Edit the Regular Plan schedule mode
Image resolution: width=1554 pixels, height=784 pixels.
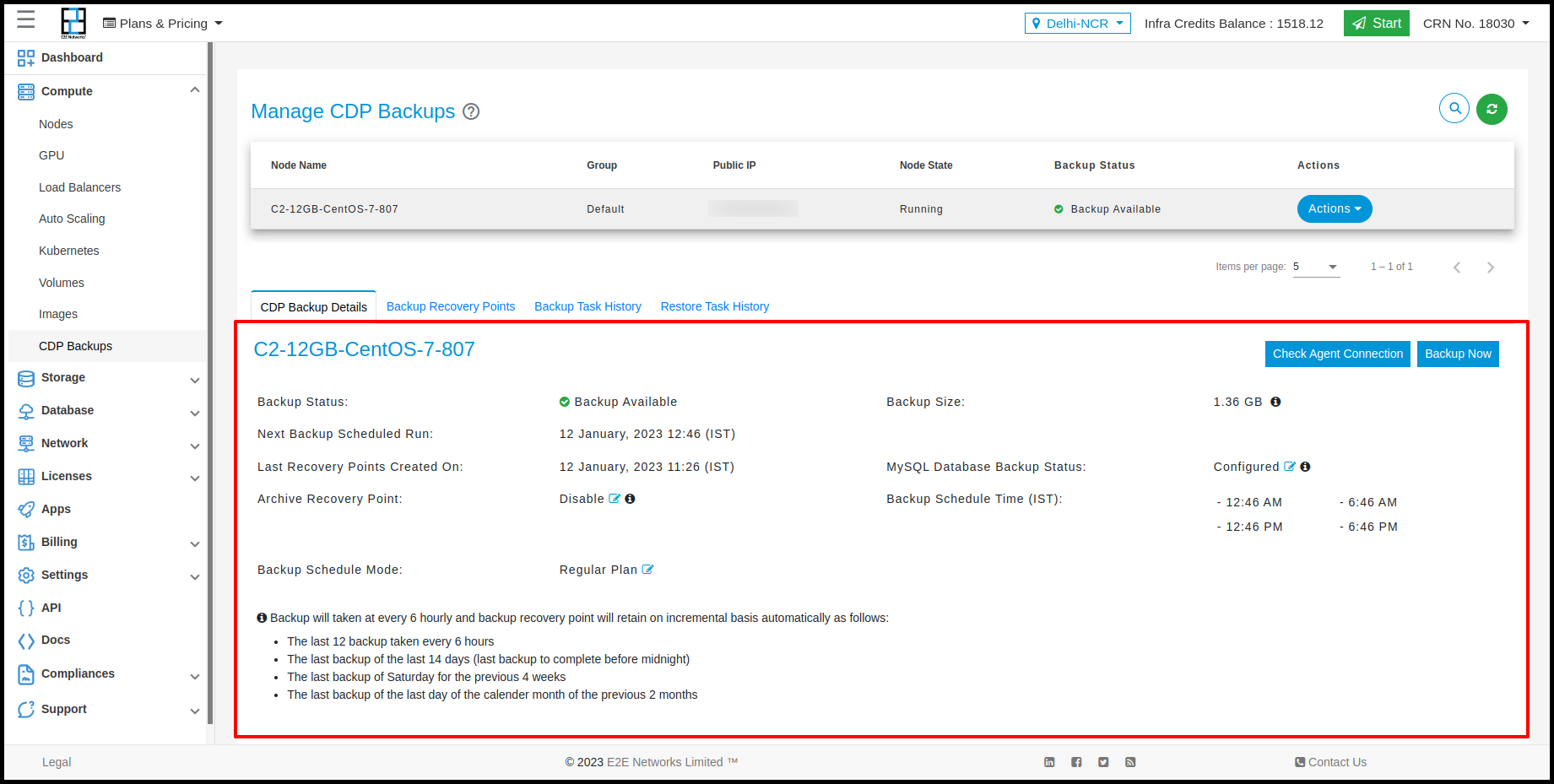[647, 569]
